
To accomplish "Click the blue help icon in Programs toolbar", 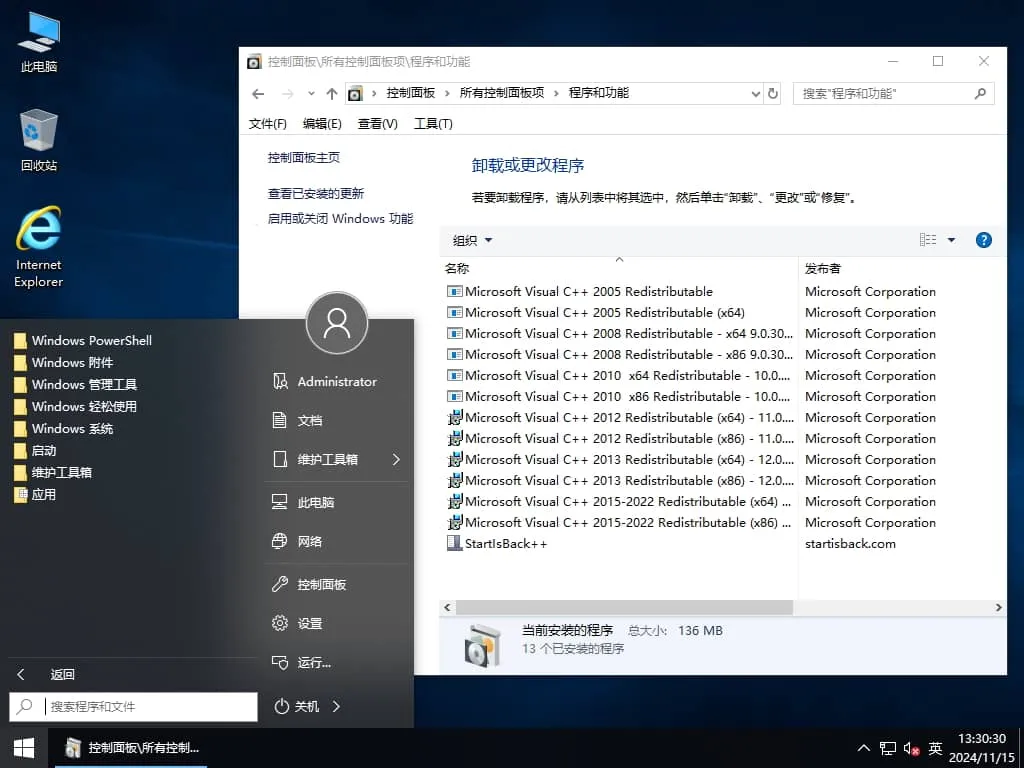I will click(x=983, y=240).
